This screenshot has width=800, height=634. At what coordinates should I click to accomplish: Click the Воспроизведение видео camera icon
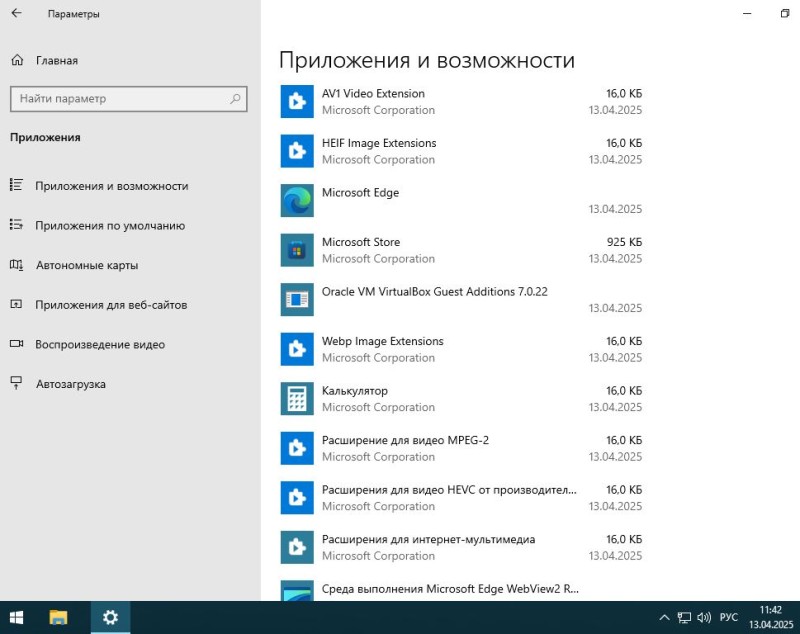point(16,343)
